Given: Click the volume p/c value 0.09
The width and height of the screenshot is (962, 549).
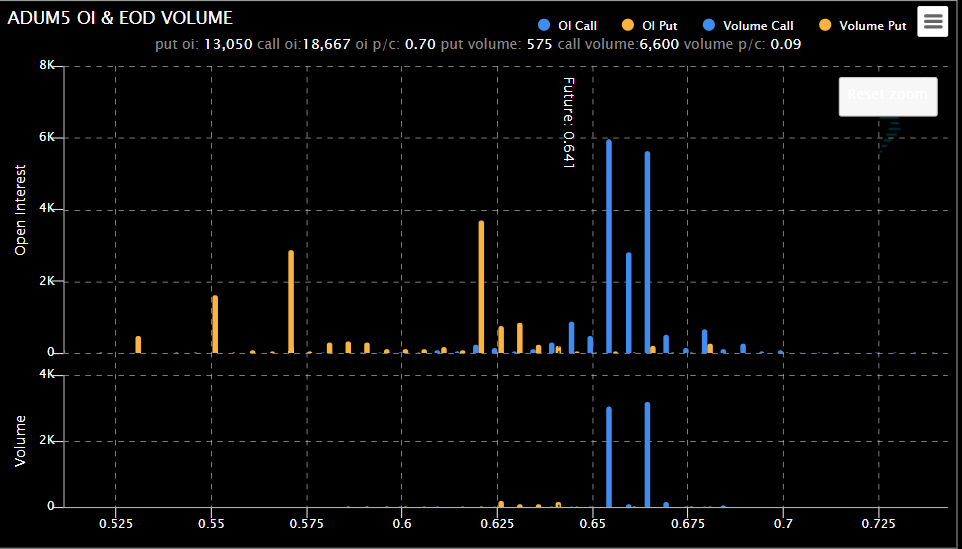Looking at the screenshot, I should 786,44.
